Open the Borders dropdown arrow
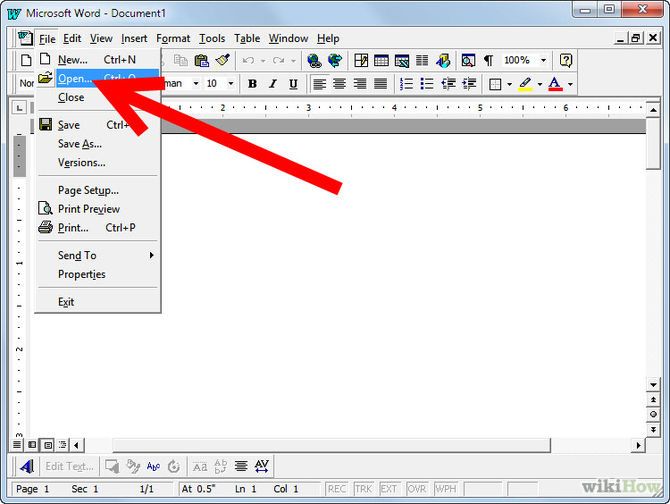The width and height of the screenshot is (670, 504). [x=509, y=84]
